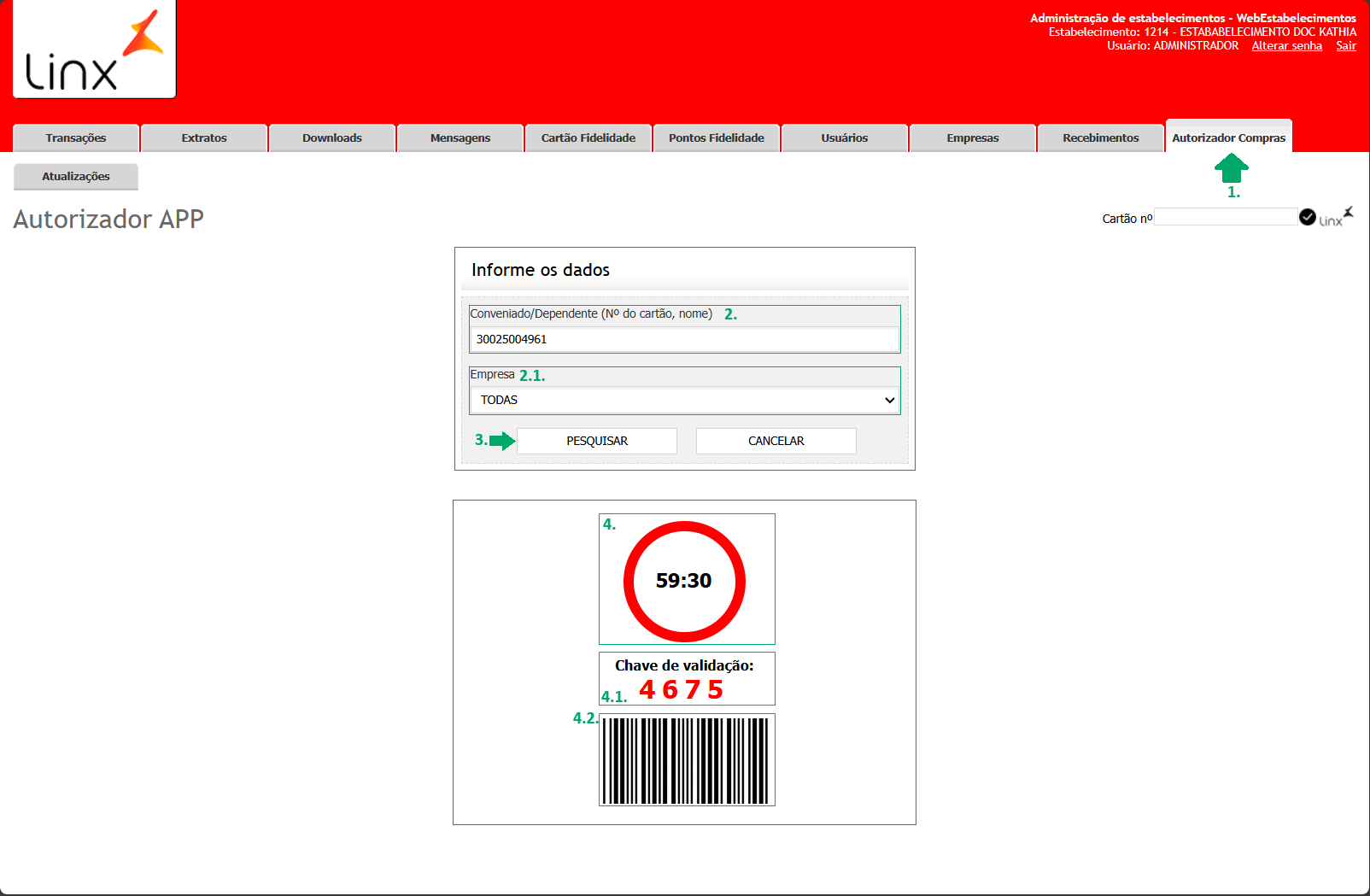Click the validation key 4675

tap(682, 689)
